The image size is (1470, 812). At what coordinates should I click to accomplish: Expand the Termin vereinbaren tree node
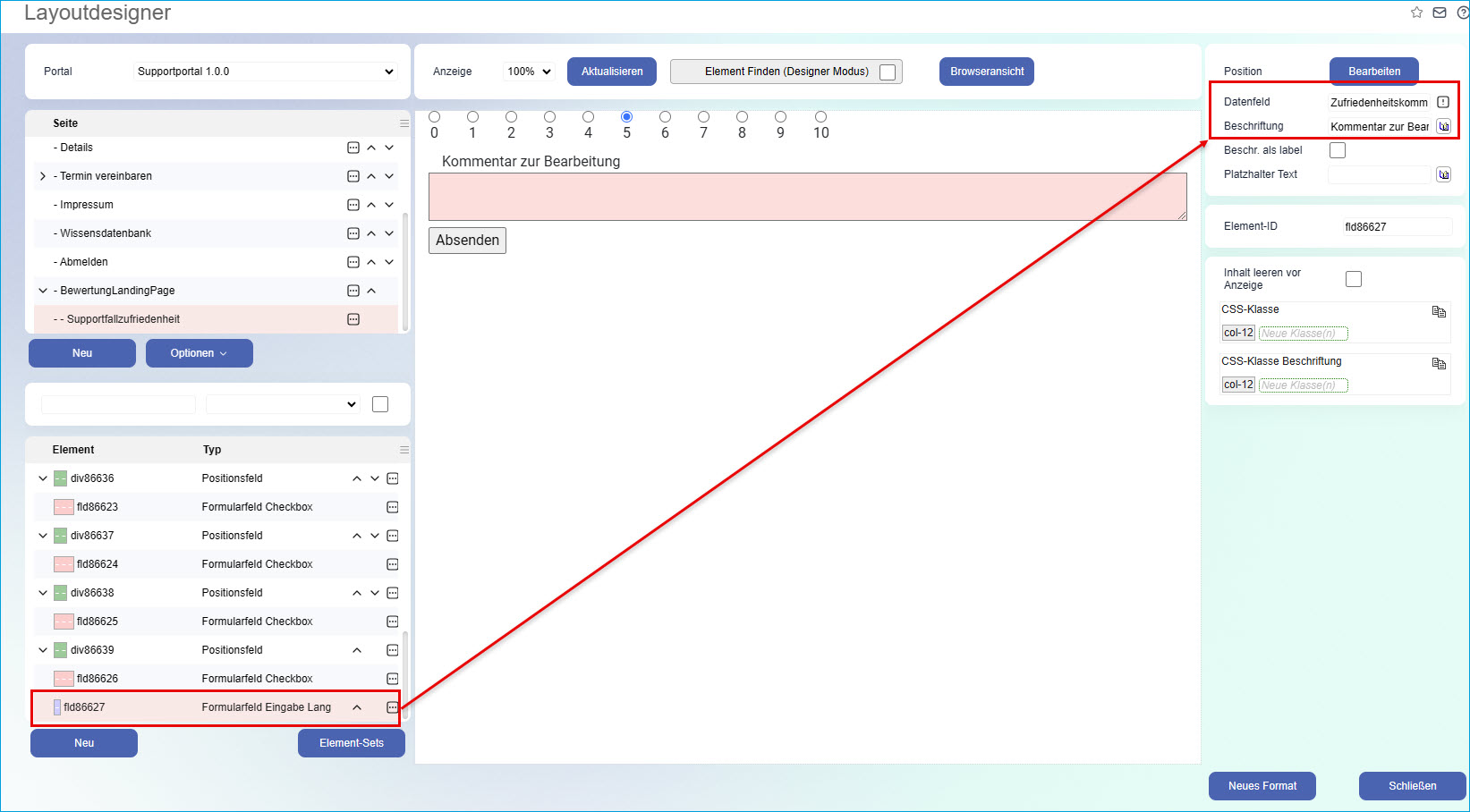pos(43,176)
